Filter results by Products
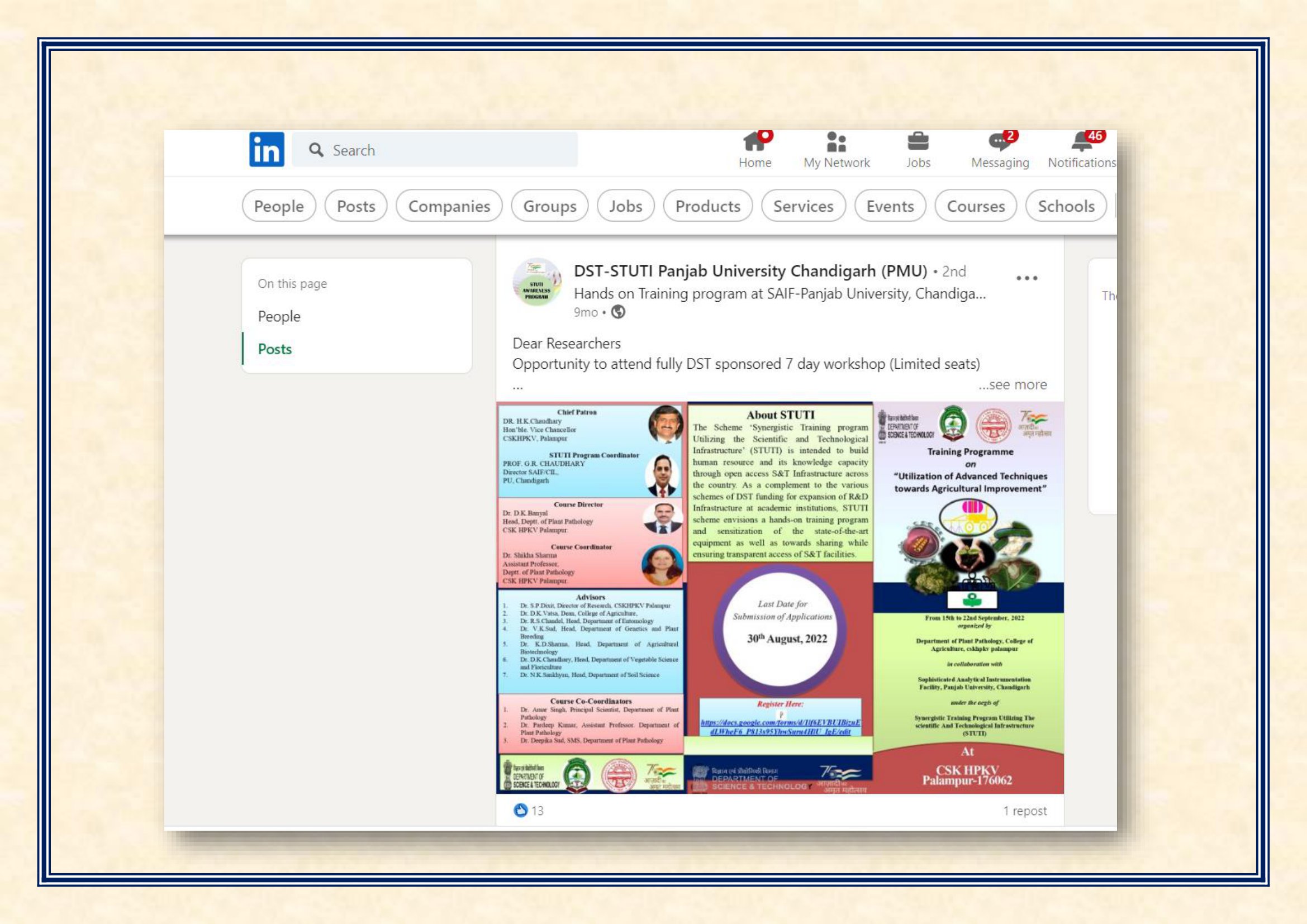This screenshot has width=1307, height=924. pos(707,206)
